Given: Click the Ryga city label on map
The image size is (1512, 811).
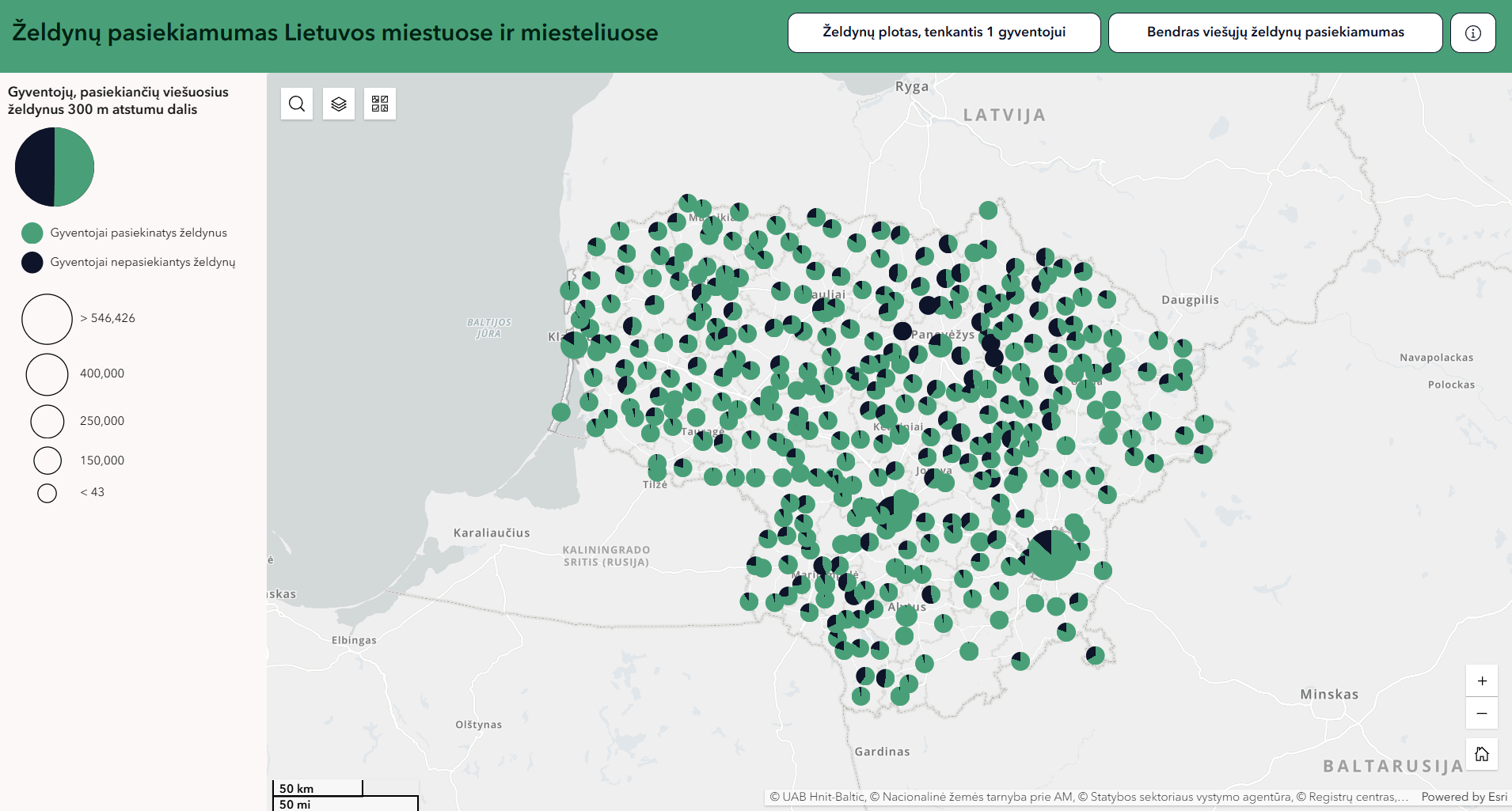Looking at the screenshot, I should click(911, 87).
